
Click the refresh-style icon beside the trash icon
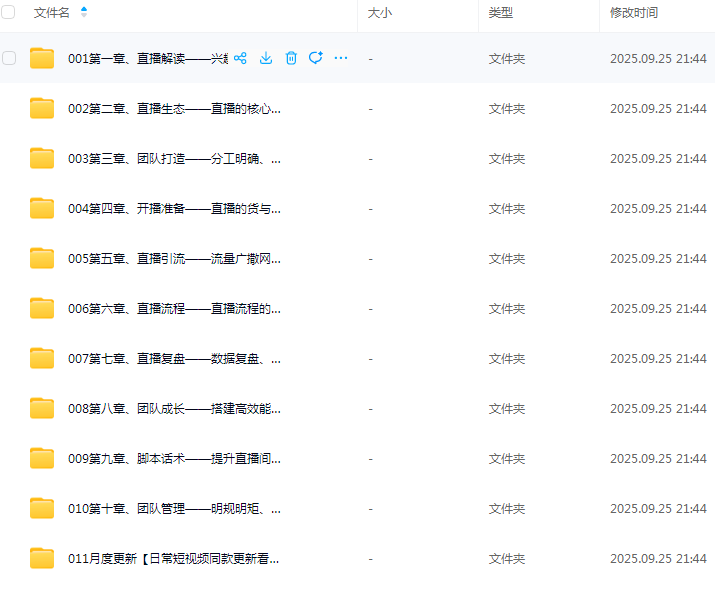pyautogui.click(x=316, y=58)
